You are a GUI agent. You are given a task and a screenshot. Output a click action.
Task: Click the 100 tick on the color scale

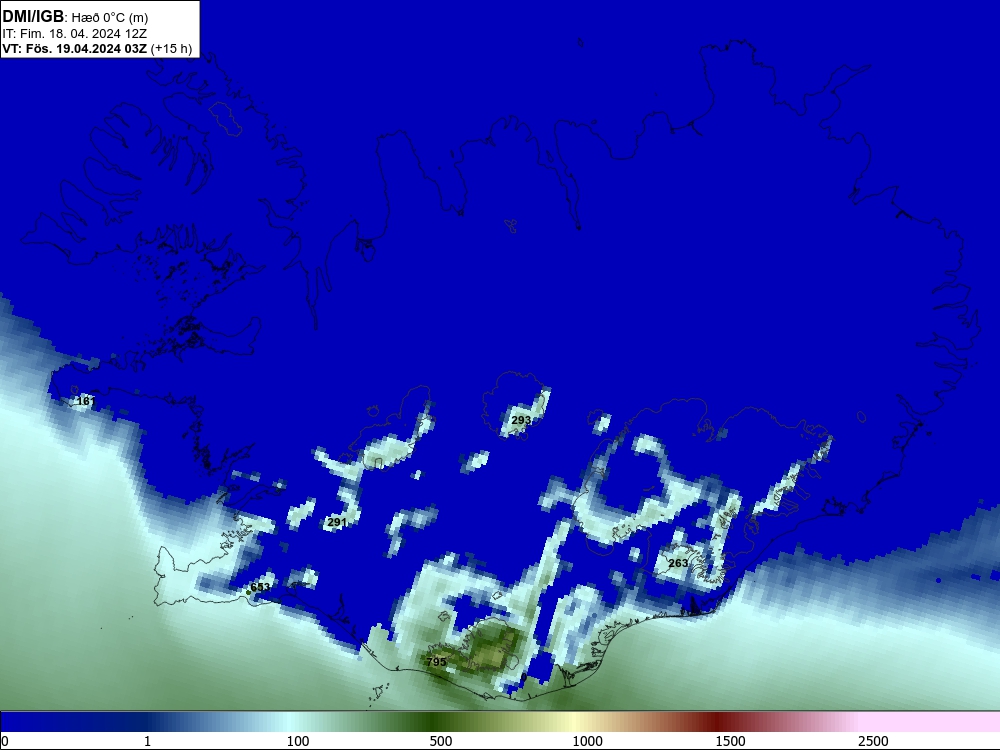pyautogui.click(x=298, y=741)
